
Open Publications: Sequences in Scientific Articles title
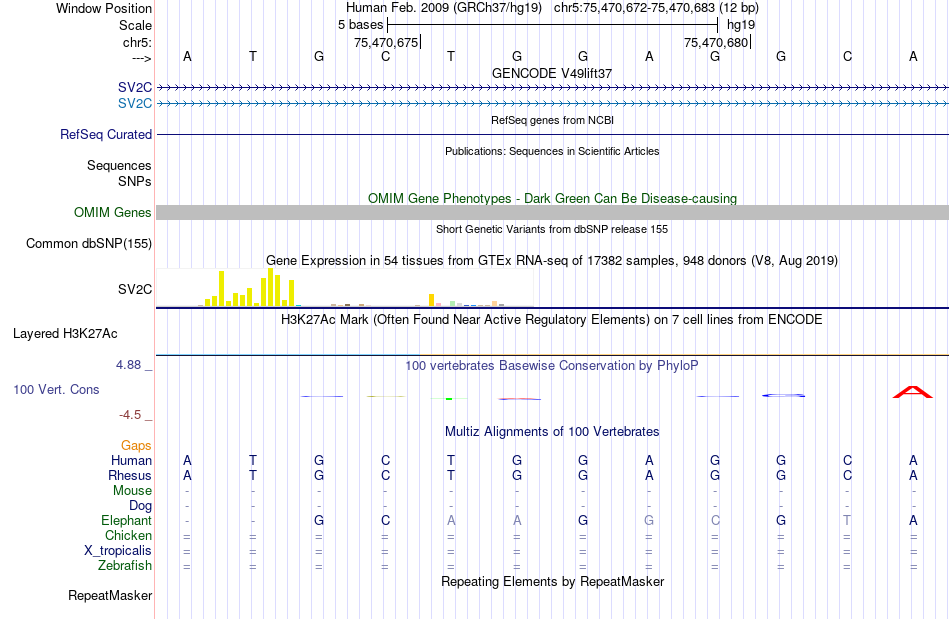coord(552,151)
